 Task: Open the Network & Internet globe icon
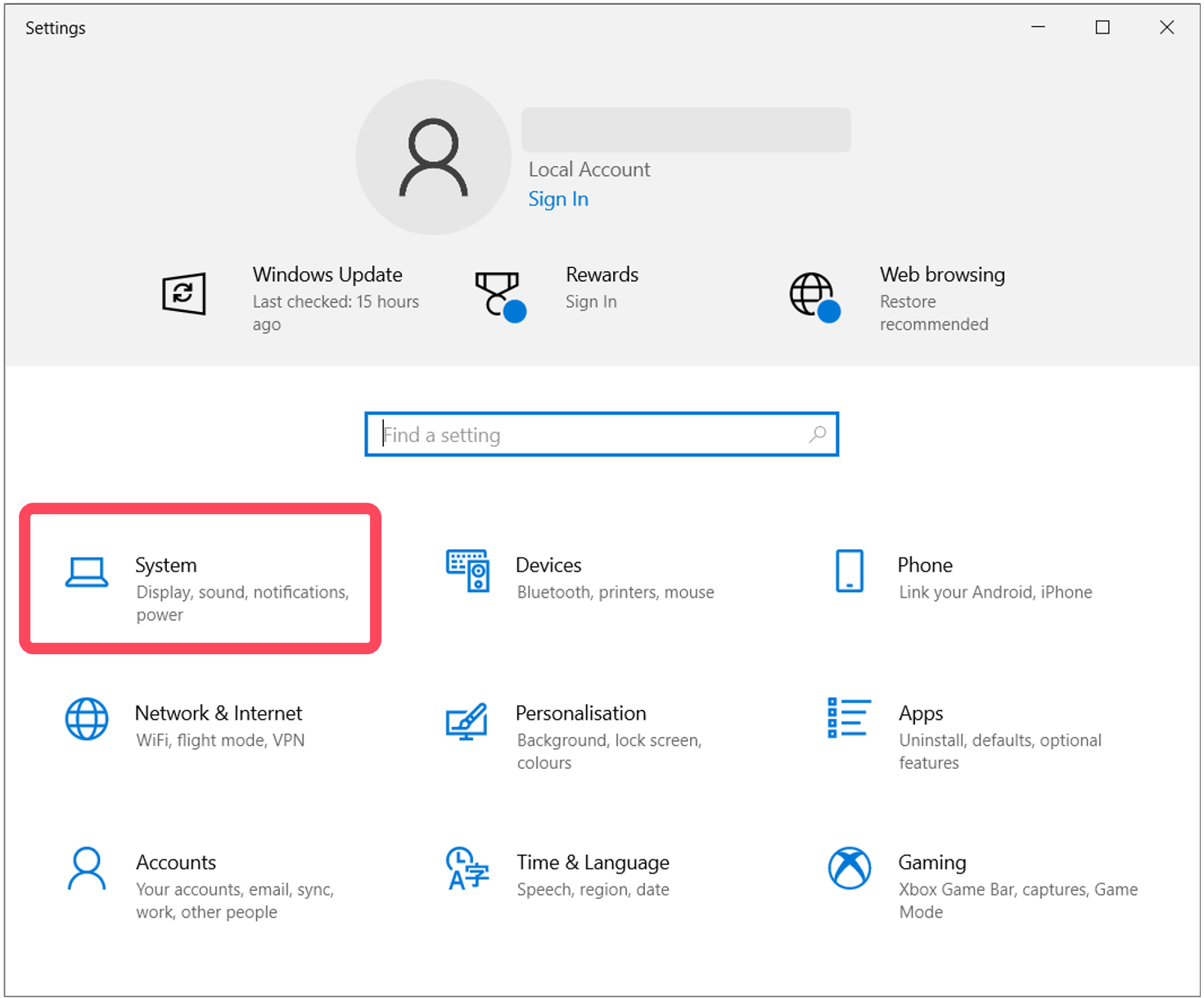click(x=87, y=719)
